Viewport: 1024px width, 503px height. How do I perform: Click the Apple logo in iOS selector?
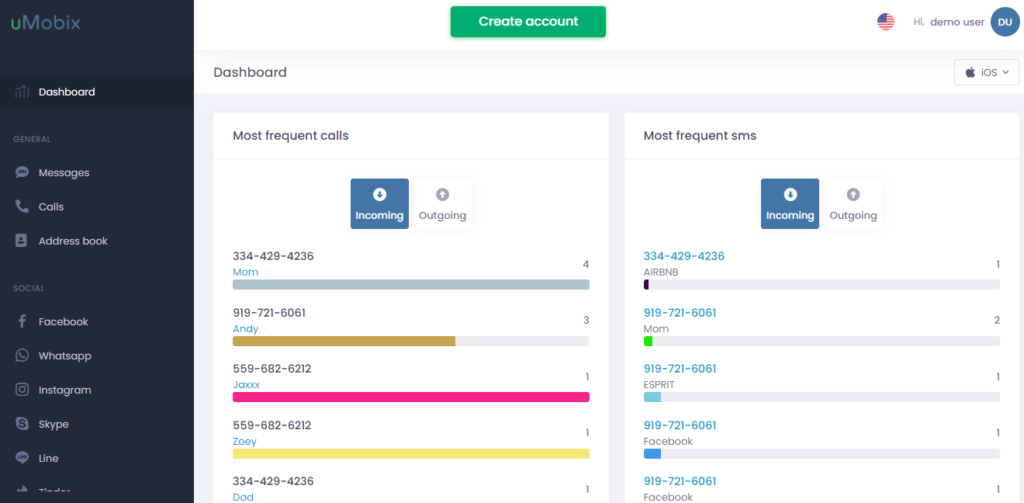pyautogui.click(x=970, y=73)
